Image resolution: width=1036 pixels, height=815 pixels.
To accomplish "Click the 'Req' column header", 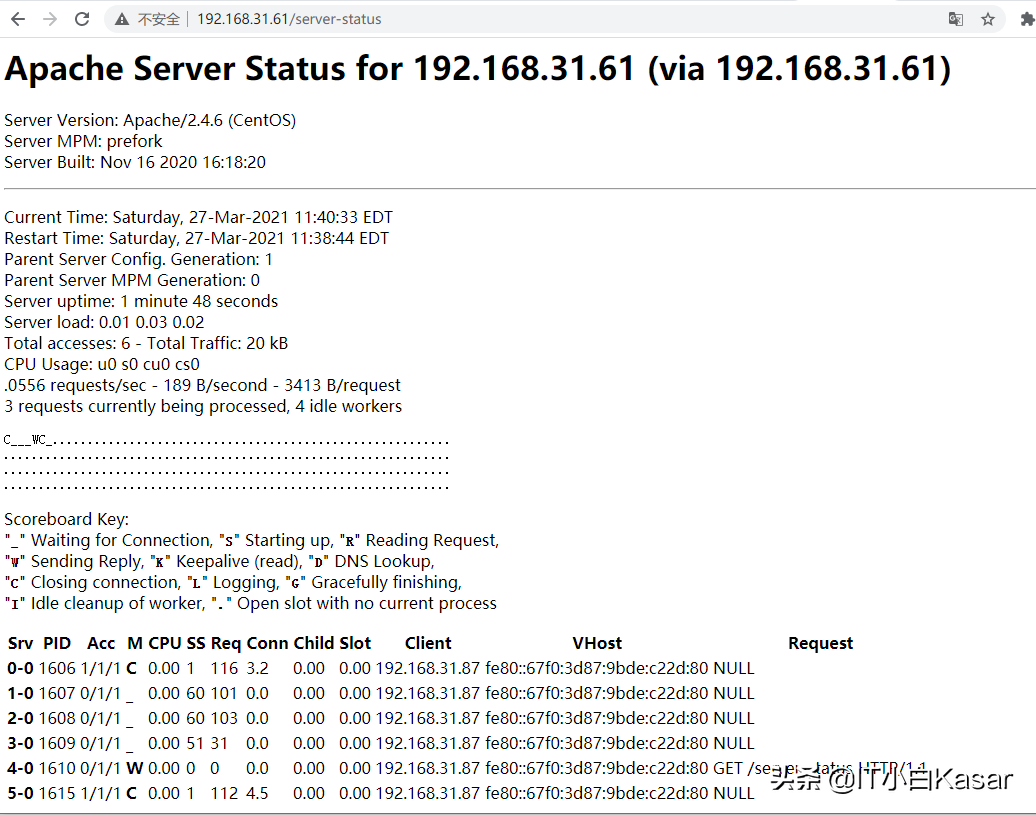I will pos(226,643).
